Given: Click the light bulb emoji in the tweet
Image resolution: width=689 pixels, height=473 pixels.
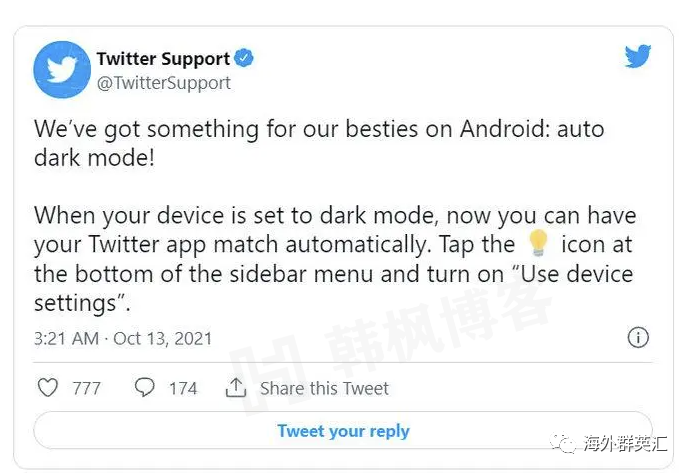Looking at the screenshot, I should pos(538,244).
